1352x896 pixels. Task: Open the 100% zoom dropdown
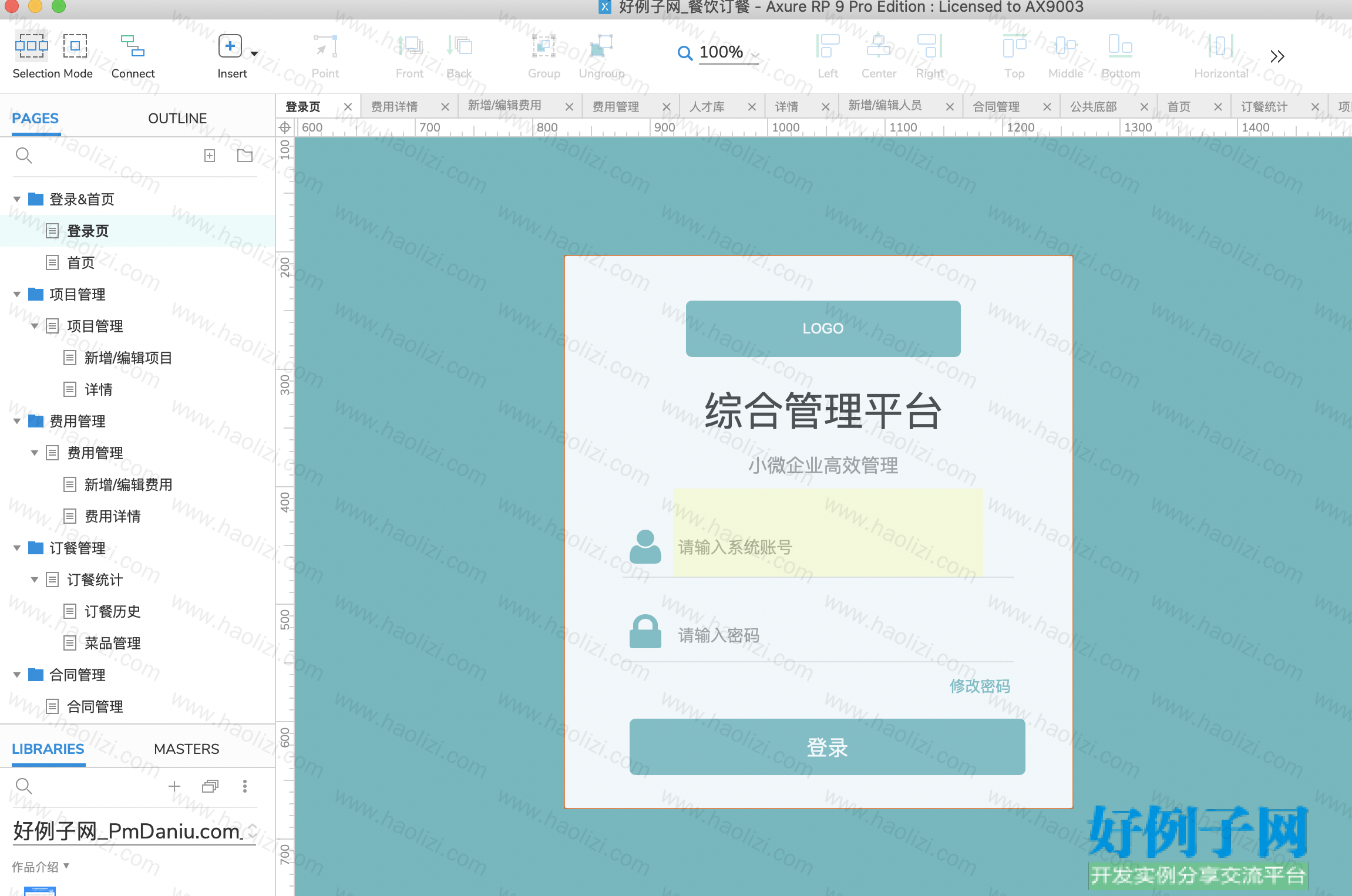coord(755,55)
